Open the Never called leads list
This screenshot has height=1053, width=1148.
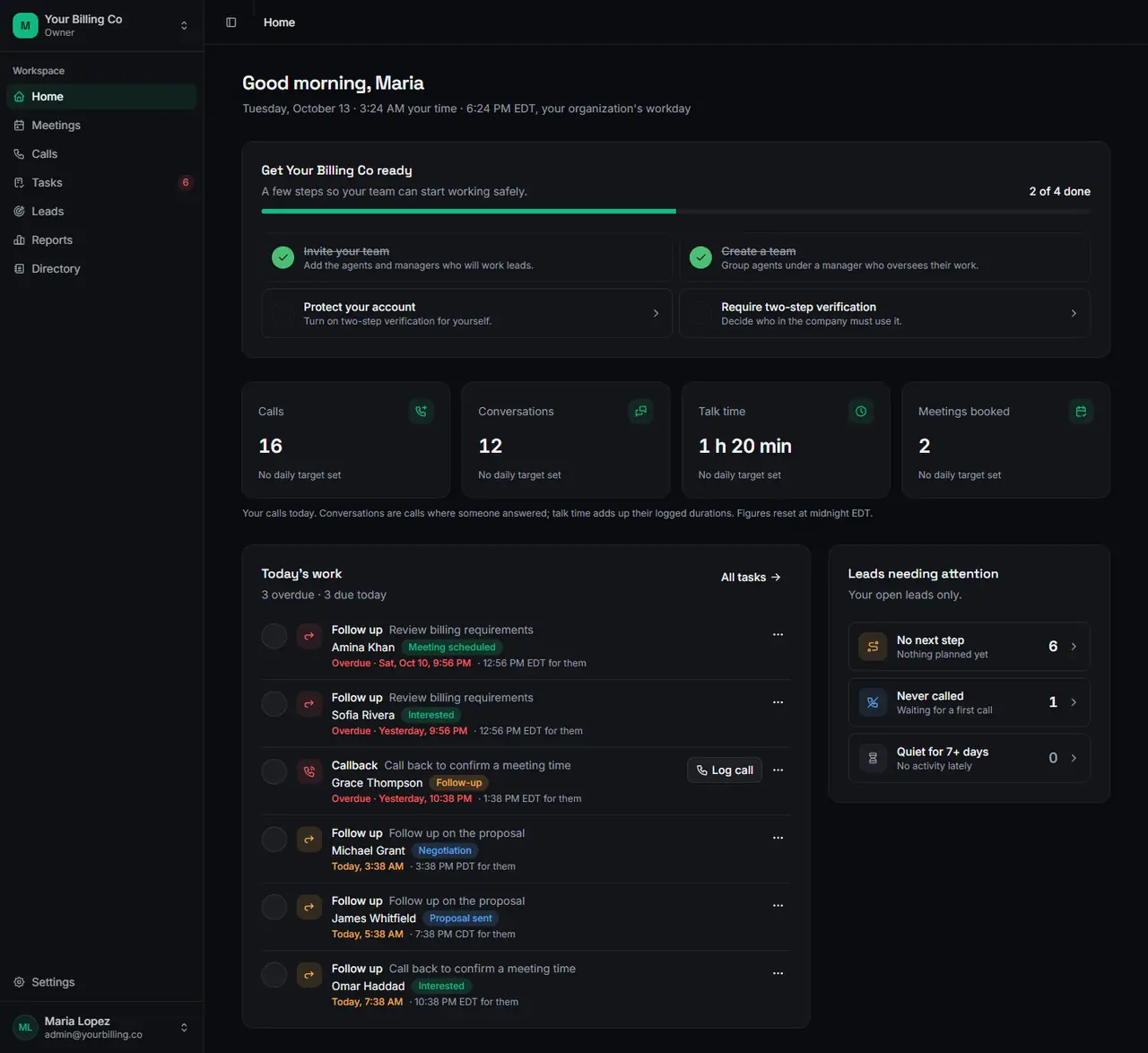(x=970, y=702)
